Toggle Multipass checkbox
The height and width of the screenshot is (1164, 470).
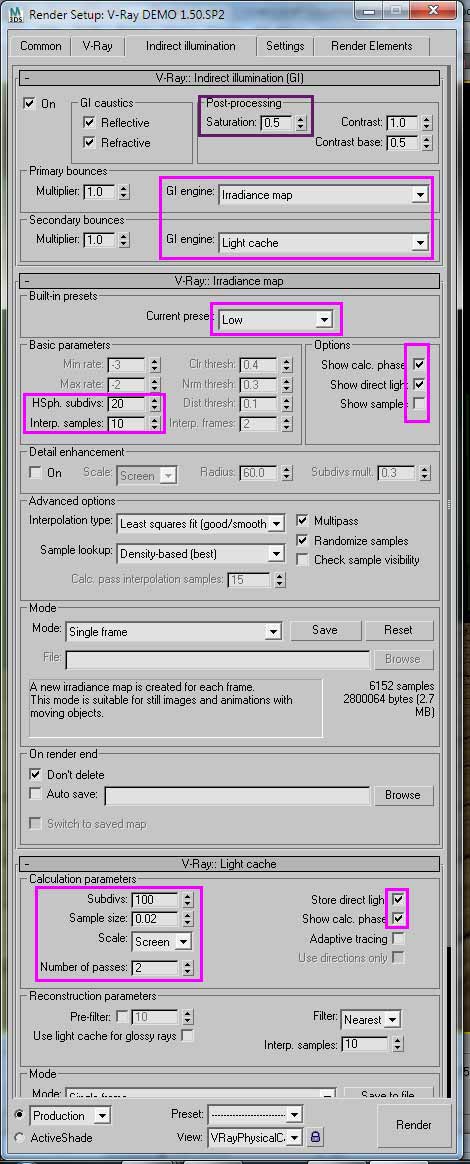tap(302, 521)
